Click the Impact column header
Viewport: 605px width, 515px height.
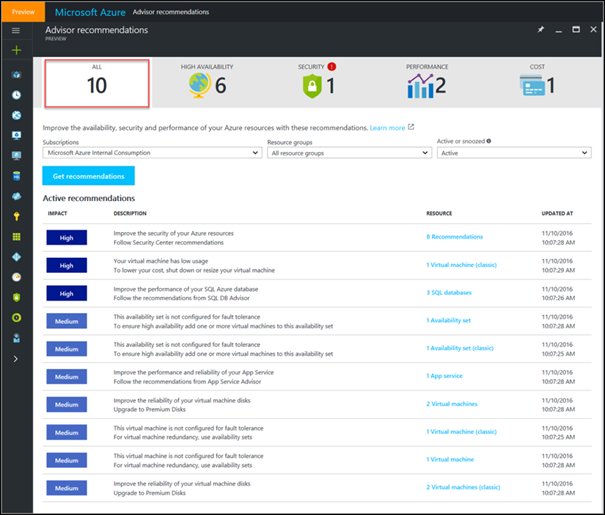click(x=57, y=213)
